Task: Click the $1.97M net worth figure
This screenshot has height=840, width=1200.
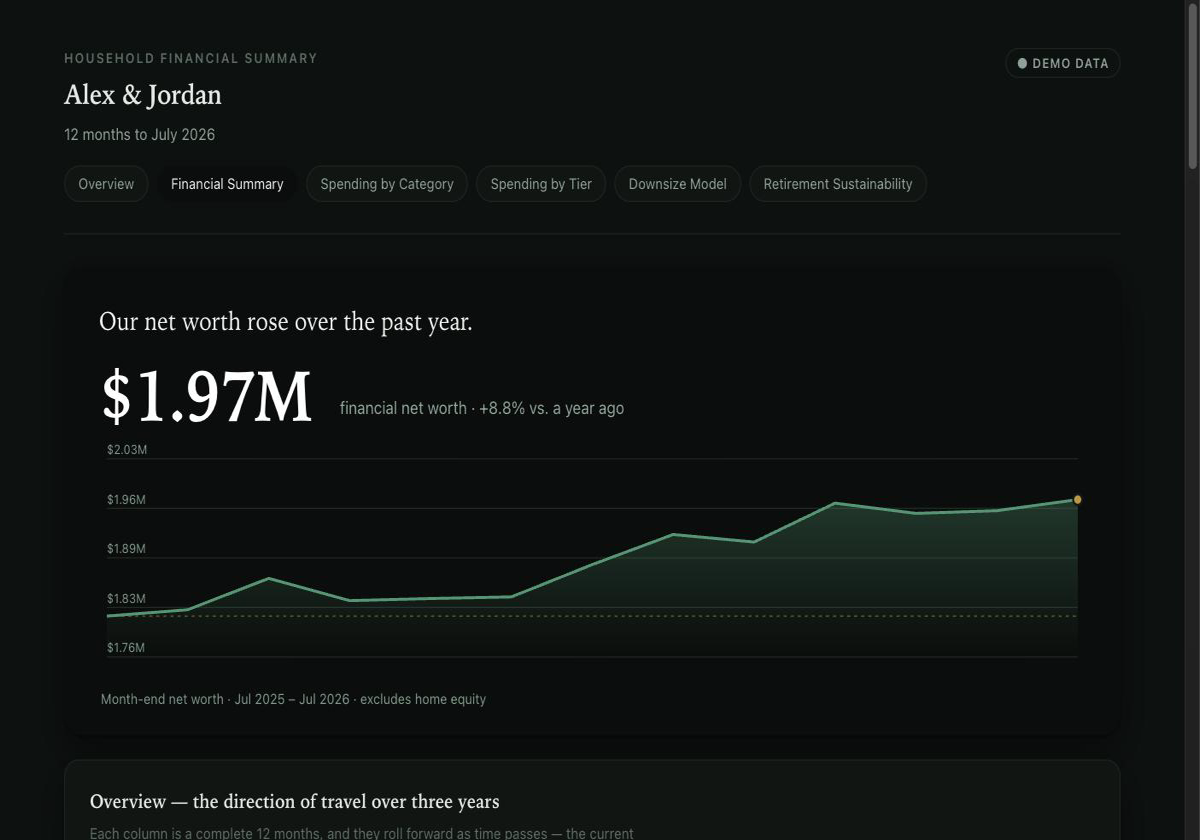Action: (x=207, y=397)
